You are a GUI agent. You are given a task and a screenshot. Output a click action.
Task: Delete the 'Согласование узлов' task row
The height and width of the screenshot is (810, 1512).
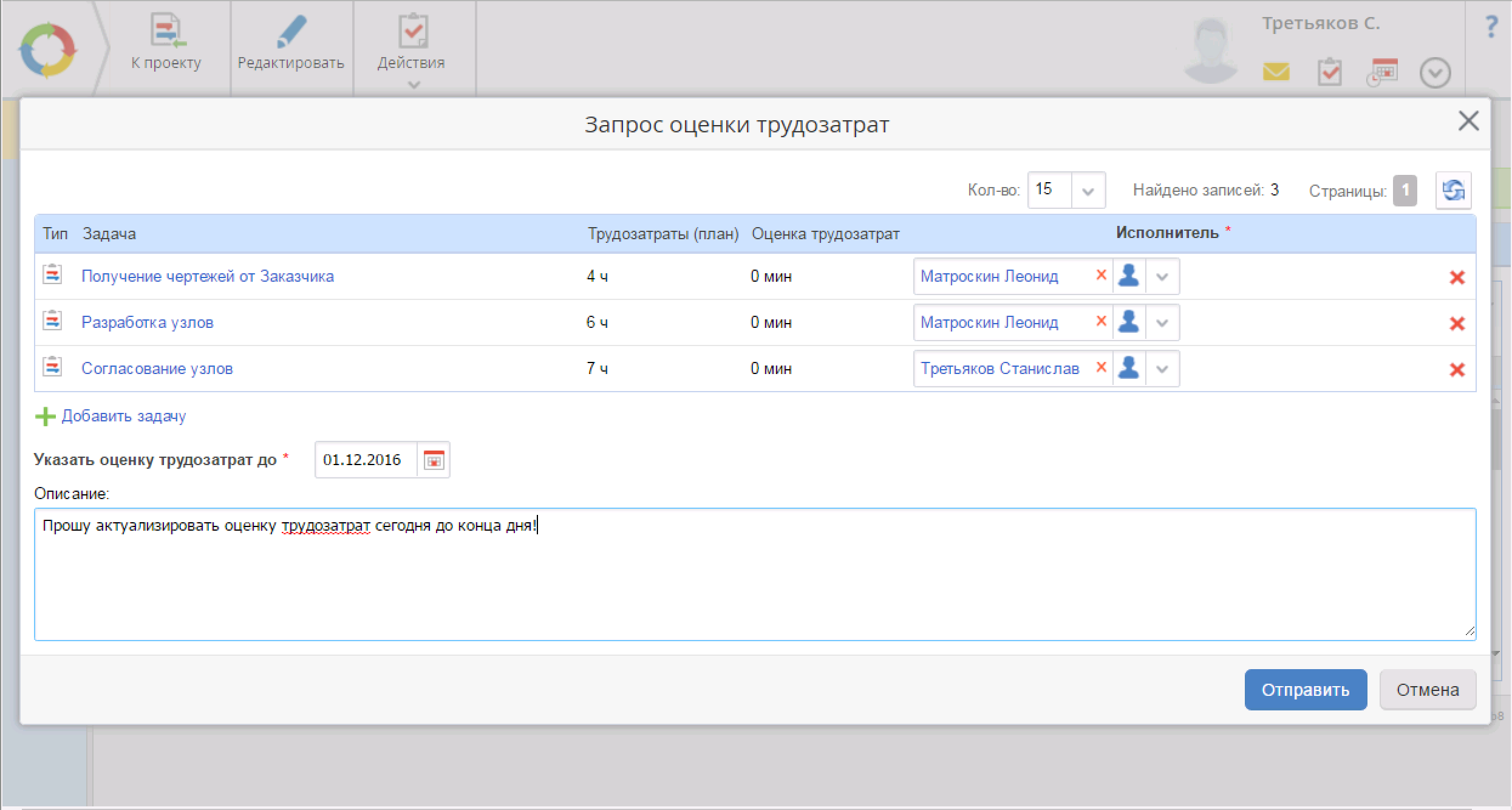tap(1457, 370)
